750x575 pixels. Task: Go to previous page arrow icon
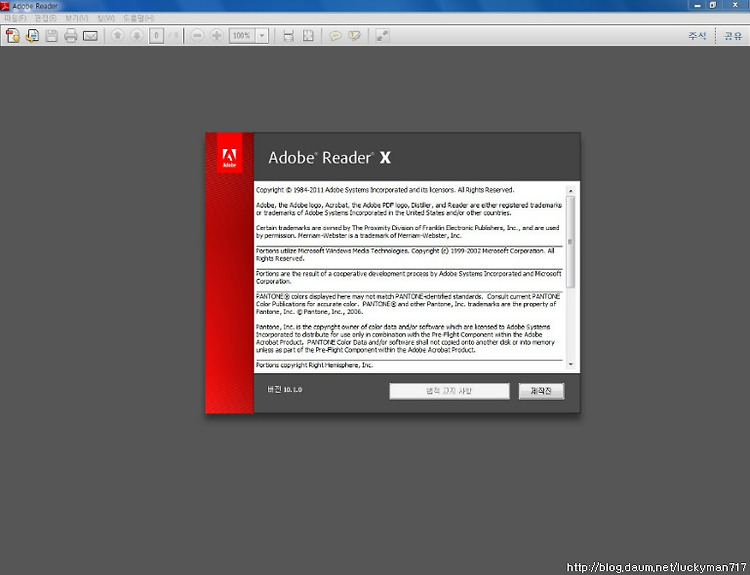(118, 36)
